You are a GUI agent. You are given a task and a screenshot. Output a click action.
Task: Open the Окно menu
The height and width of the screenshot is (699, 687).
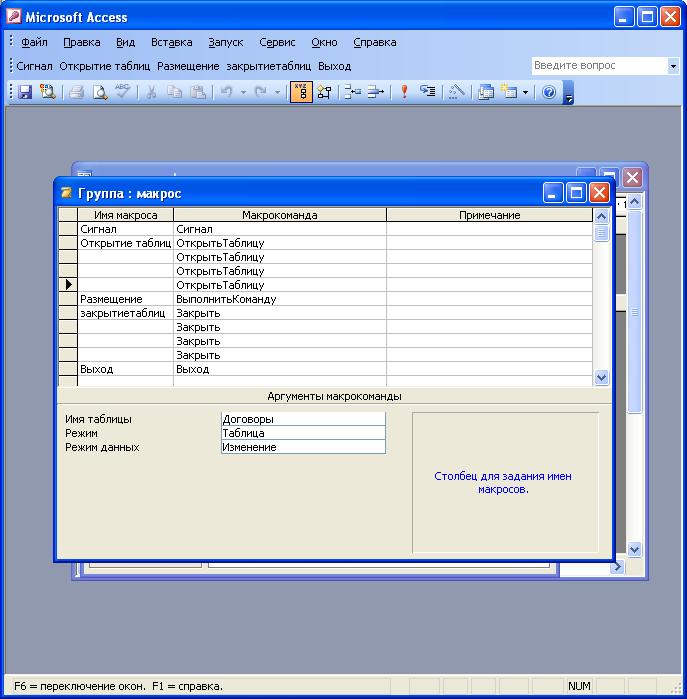[x=324, y=42]
